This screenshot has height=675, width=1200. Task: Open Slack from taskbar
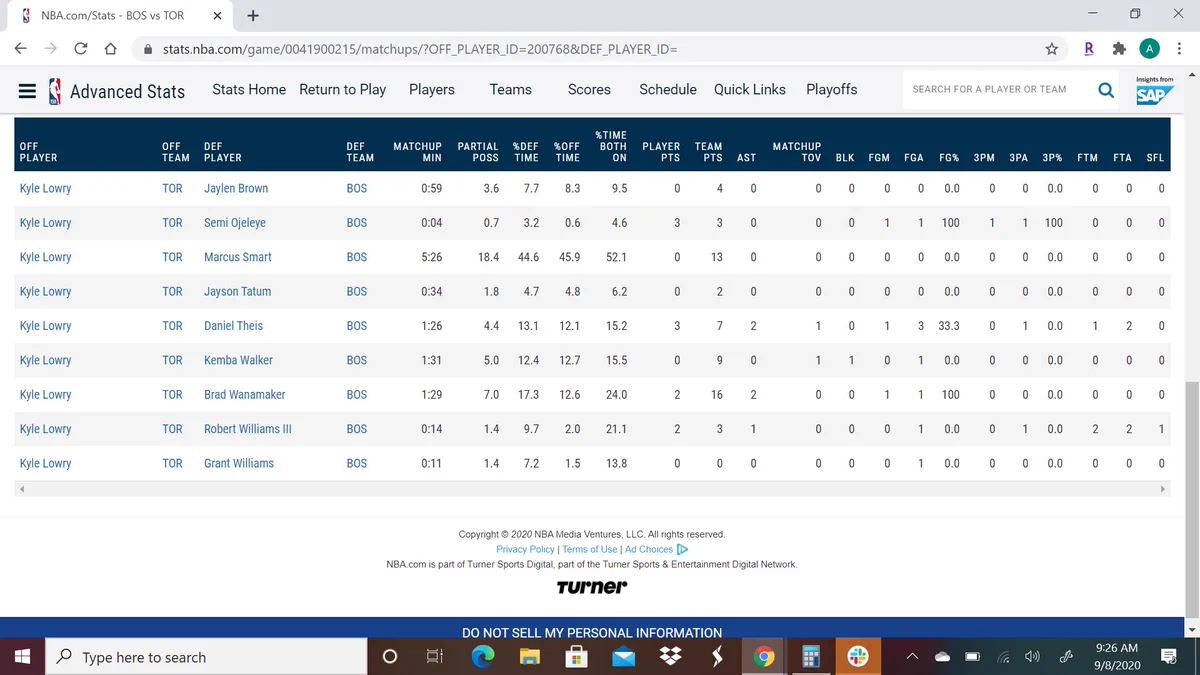pyautogui.click(x=858, y=657)
